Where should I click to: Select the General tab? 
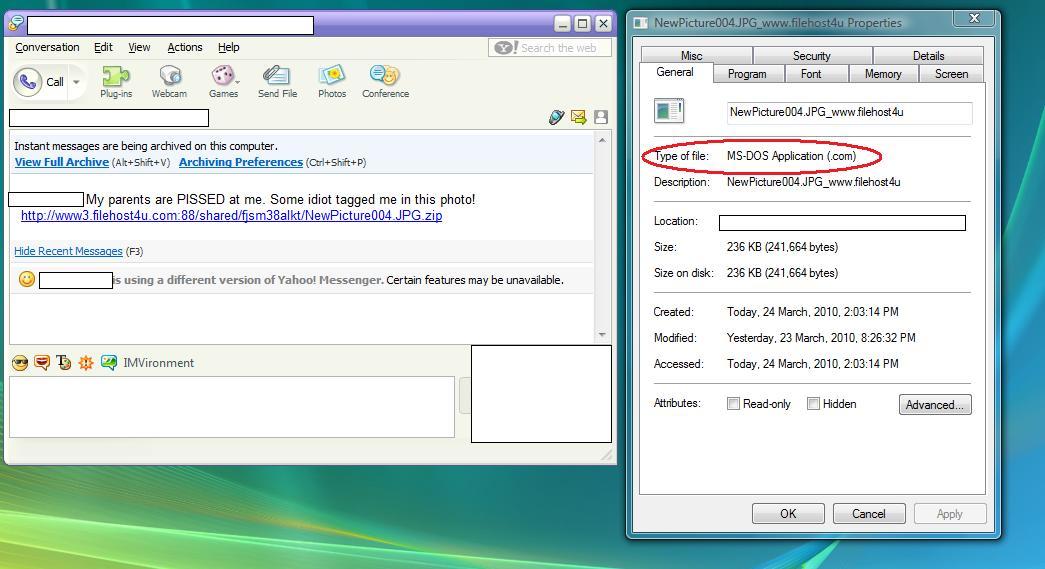click(x=675, y=72)
